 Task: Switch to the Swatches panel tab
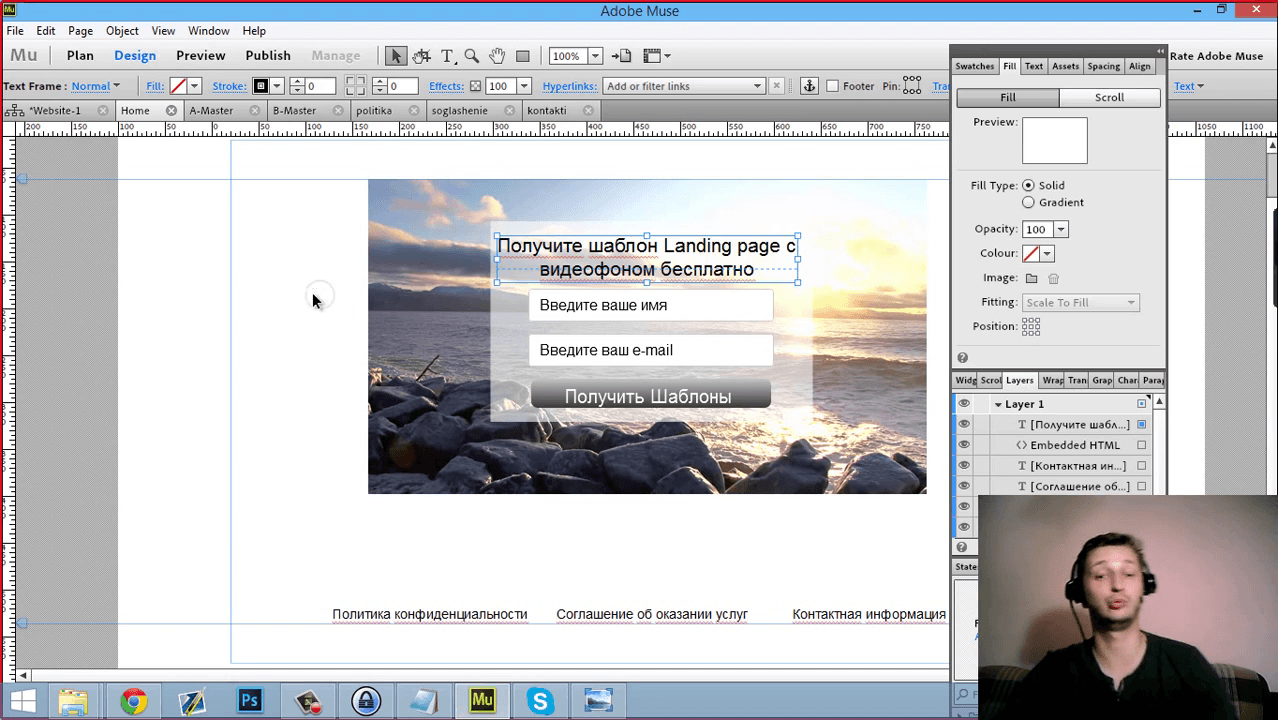(x=975, y=67)
